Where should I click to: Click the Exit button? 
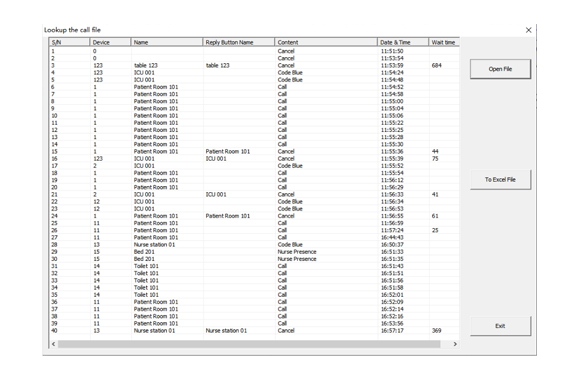[500, 326]
